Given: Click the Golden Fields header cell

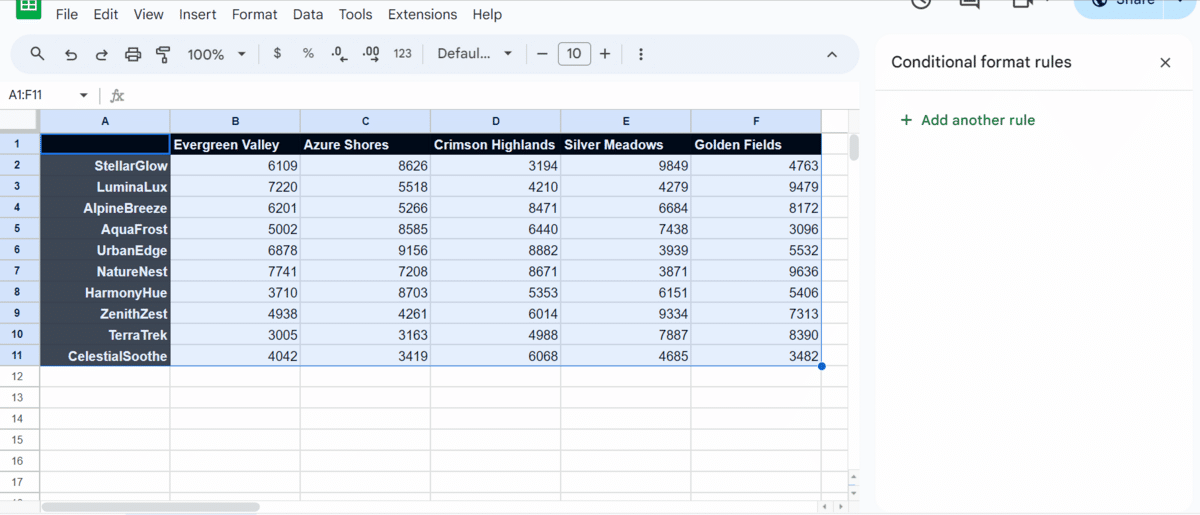Looking at the screenshot, I should 756,145.
